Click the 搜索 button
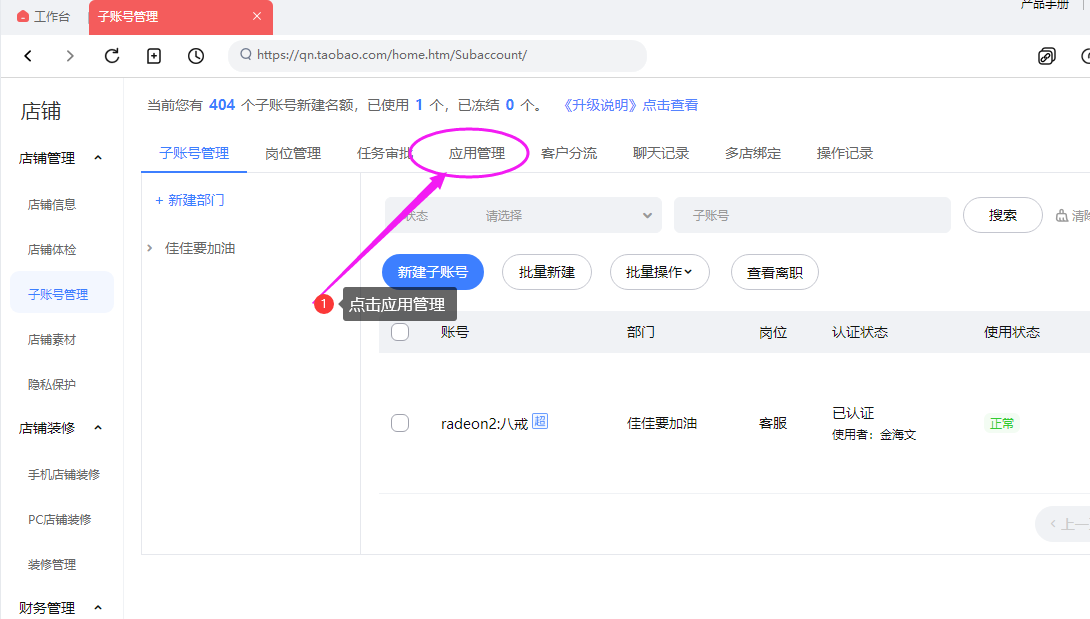 coord(1002,215)
